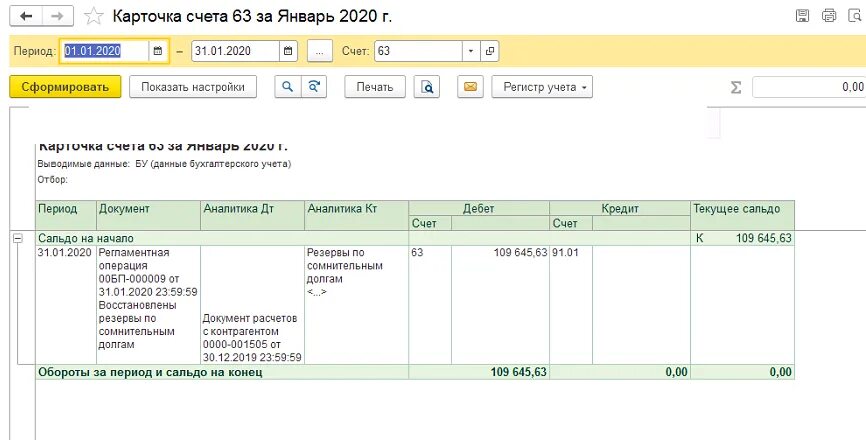Go forward with the right arrow button
The height and width of the screenshot is (440, 866).
(57, 16)
